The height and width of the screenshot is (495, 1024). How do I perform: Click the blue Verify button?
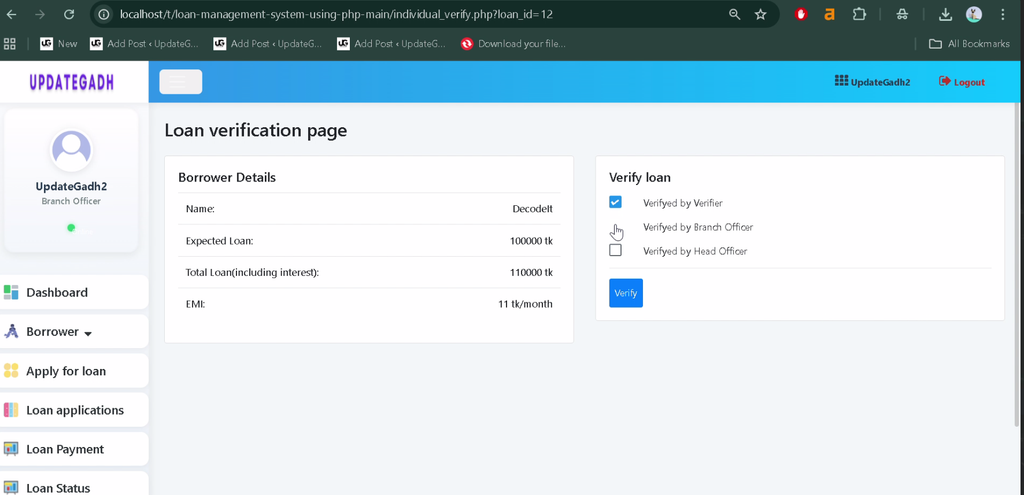tap(626, 293)
